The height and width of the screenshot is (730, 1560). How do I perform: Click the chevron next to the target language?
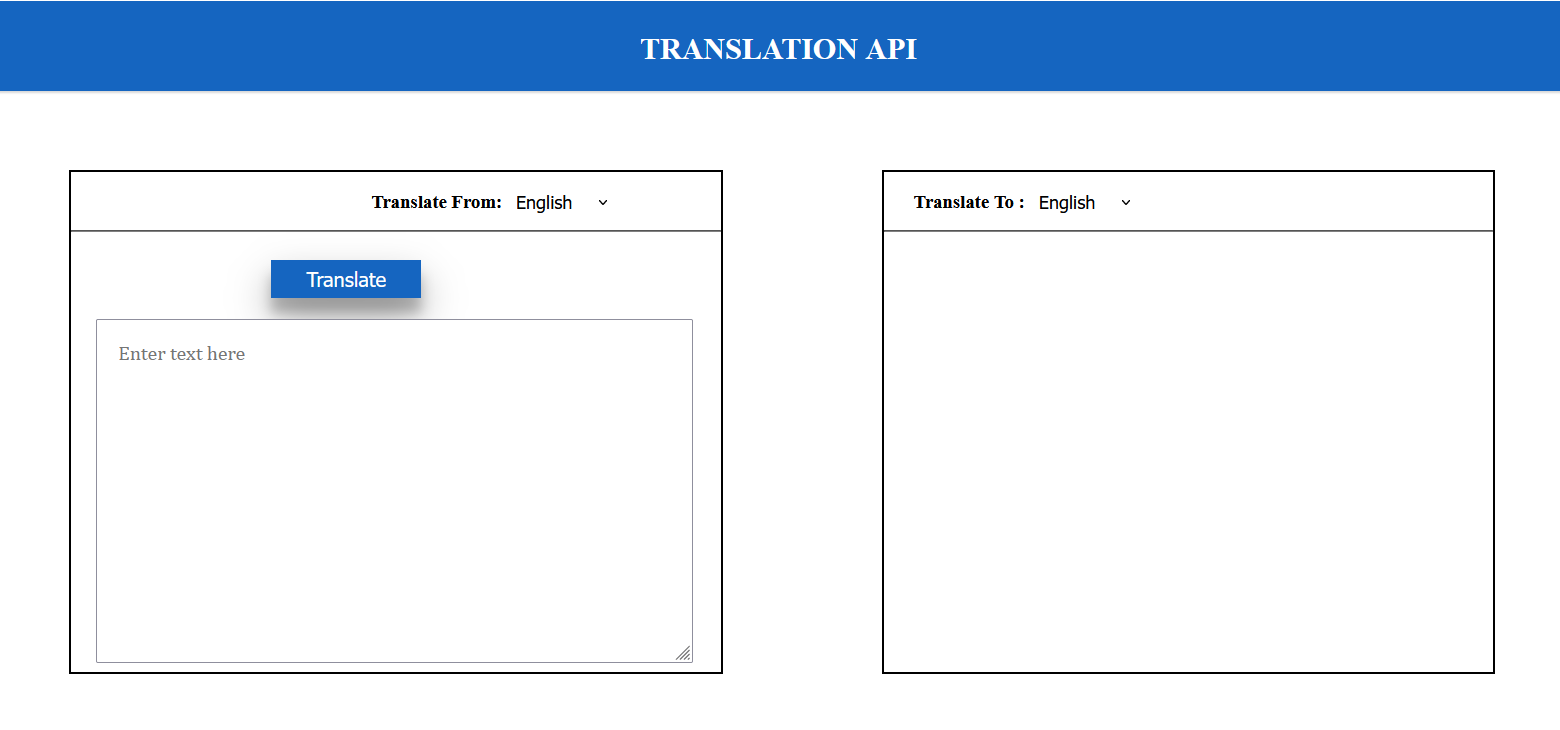pos(1126,202)
